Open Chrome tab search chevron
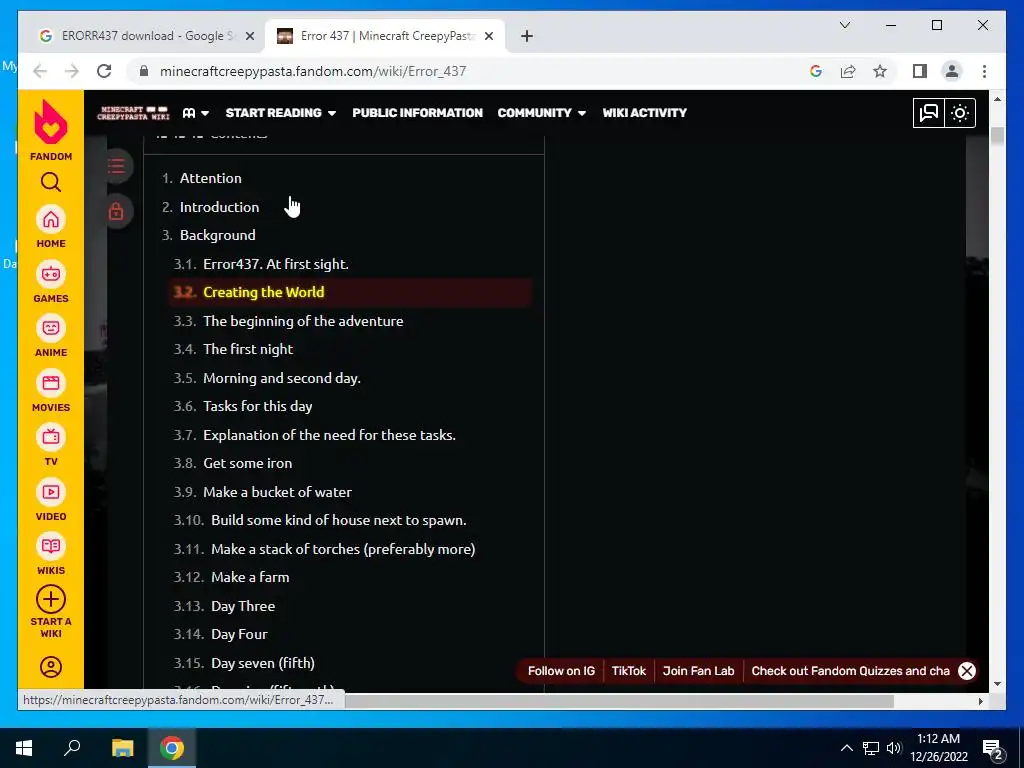Viewport: 1024px width, 768px height. point(844,25)
